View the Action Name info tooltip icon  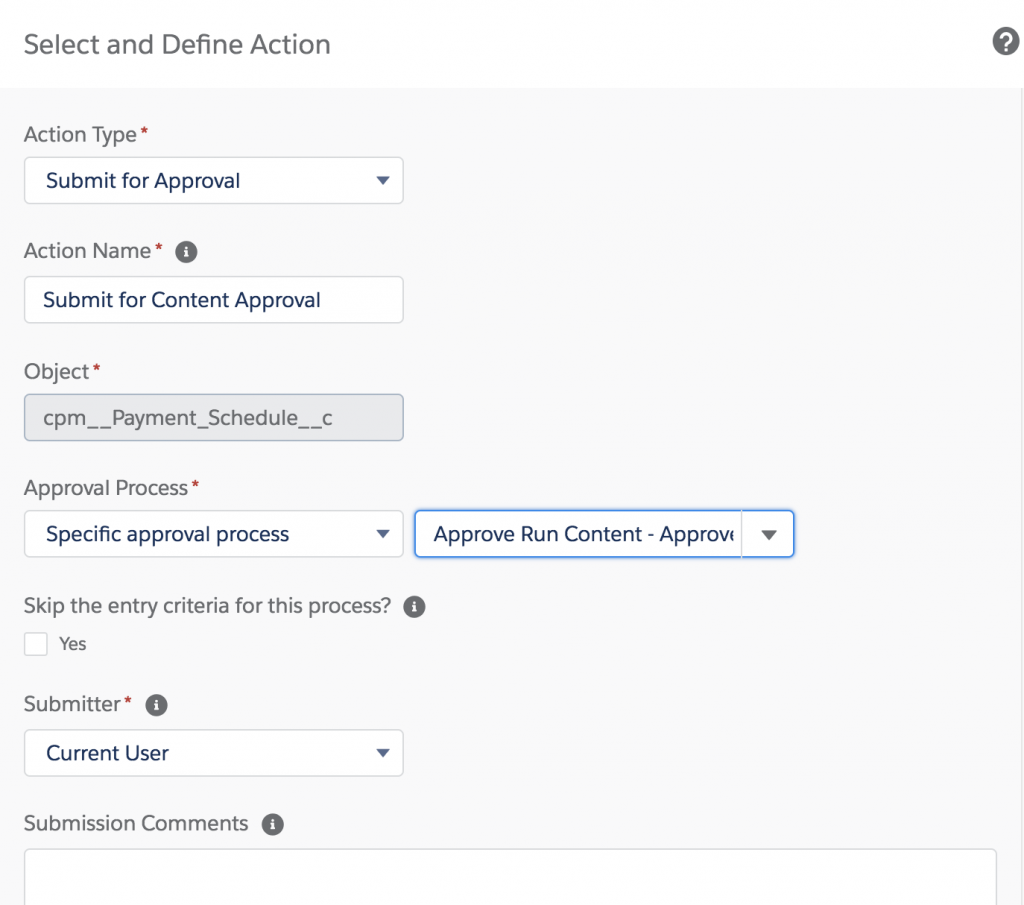click(x=186, y=251)
